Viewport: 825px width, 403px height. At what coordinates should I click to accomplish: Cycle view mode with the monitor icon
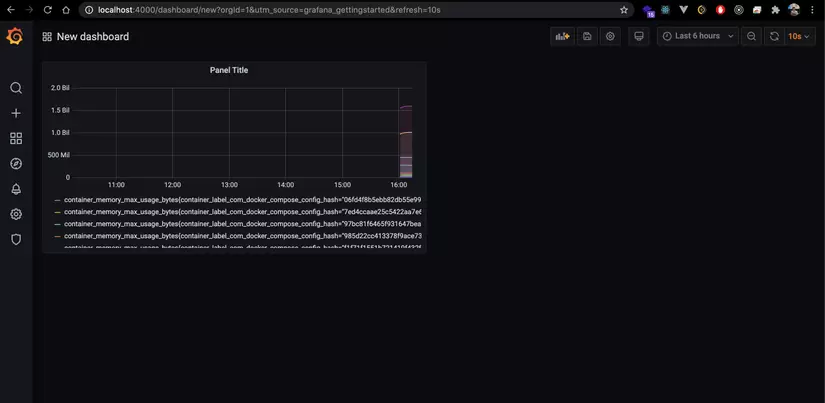(x=639, y=36)
